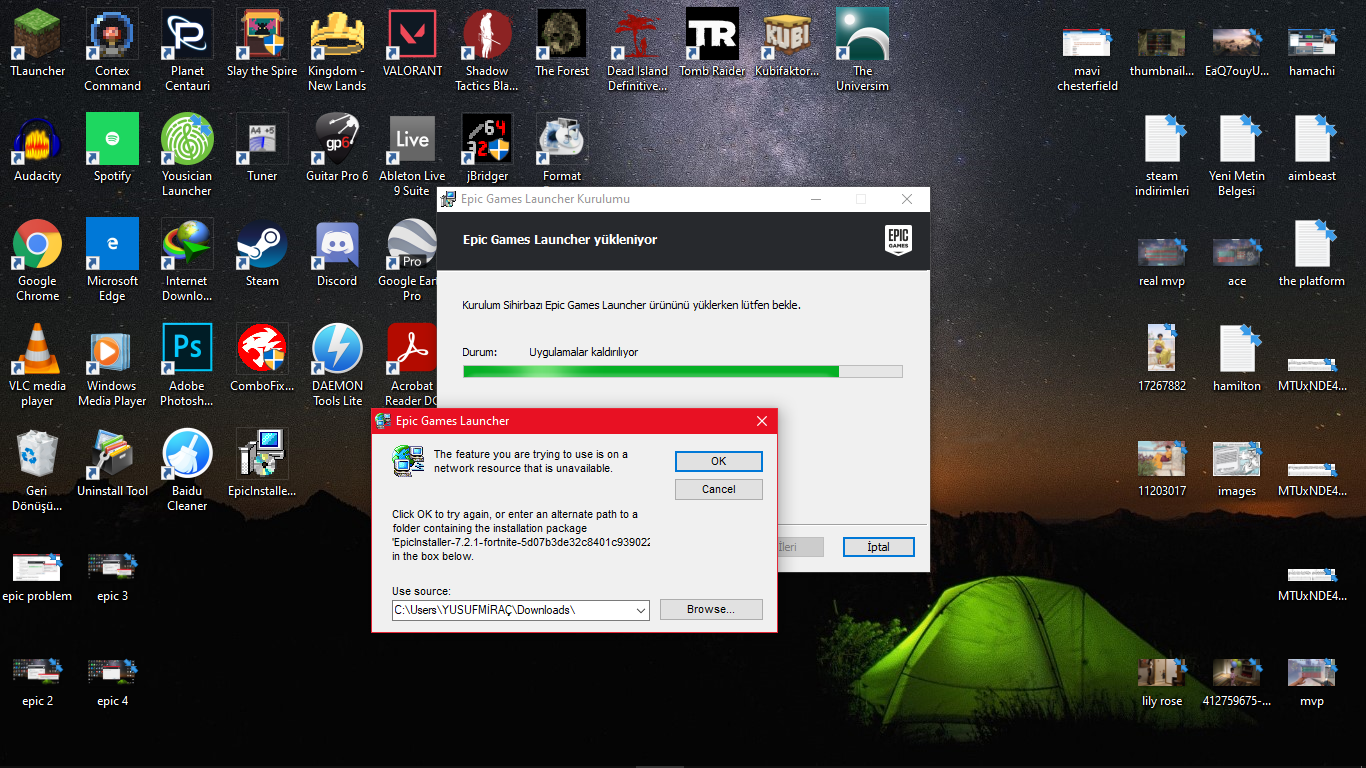Click the Steam desktop icon
Viewport: 1366px width, 768px height.
[262, 245]
